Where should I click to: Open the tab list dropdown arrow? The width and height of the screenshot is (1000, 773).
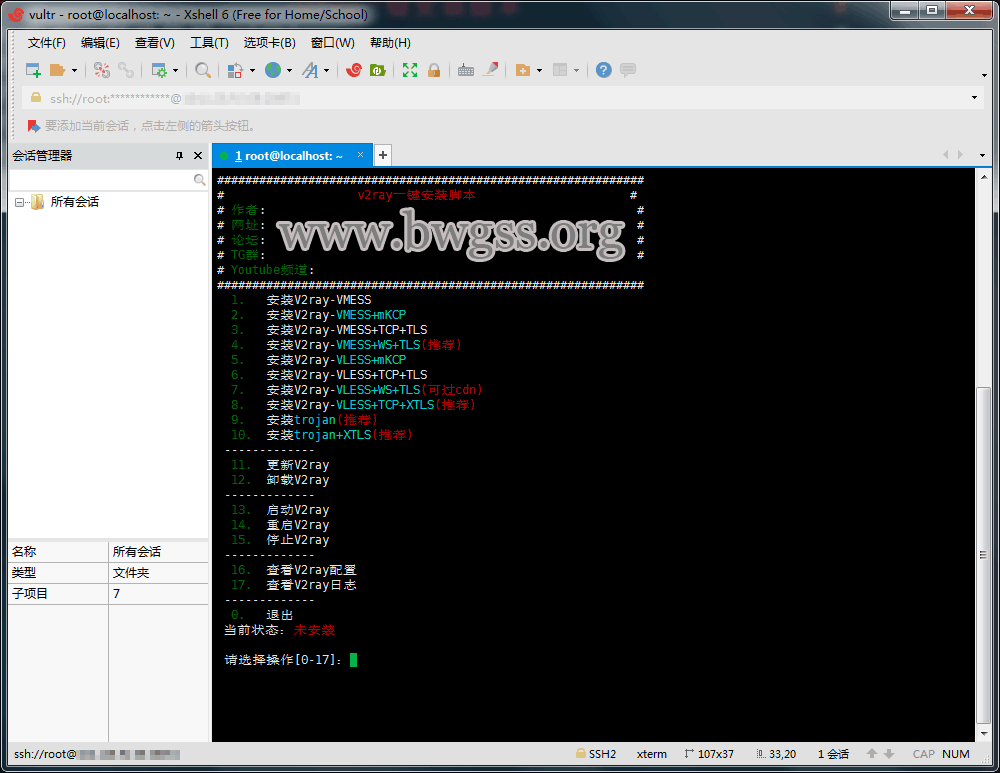coord(982,155)
